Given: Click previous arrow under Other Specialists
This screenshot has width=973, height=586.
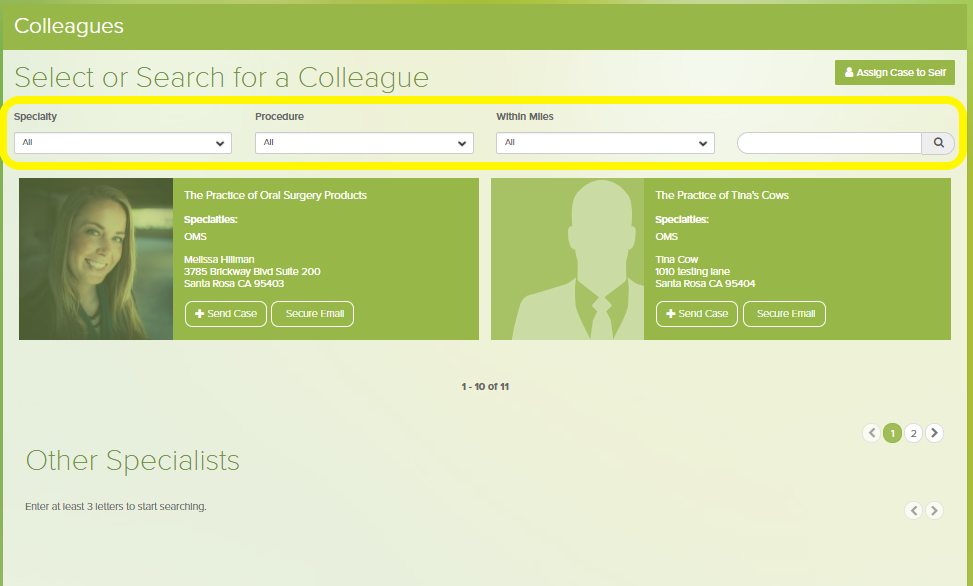Looking at the screenshot, I should coord(913,510).
